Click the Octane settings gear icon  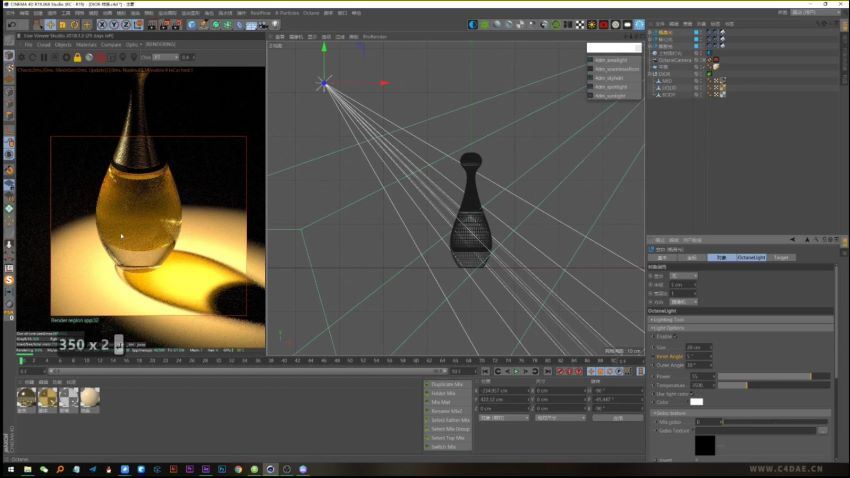22,57
